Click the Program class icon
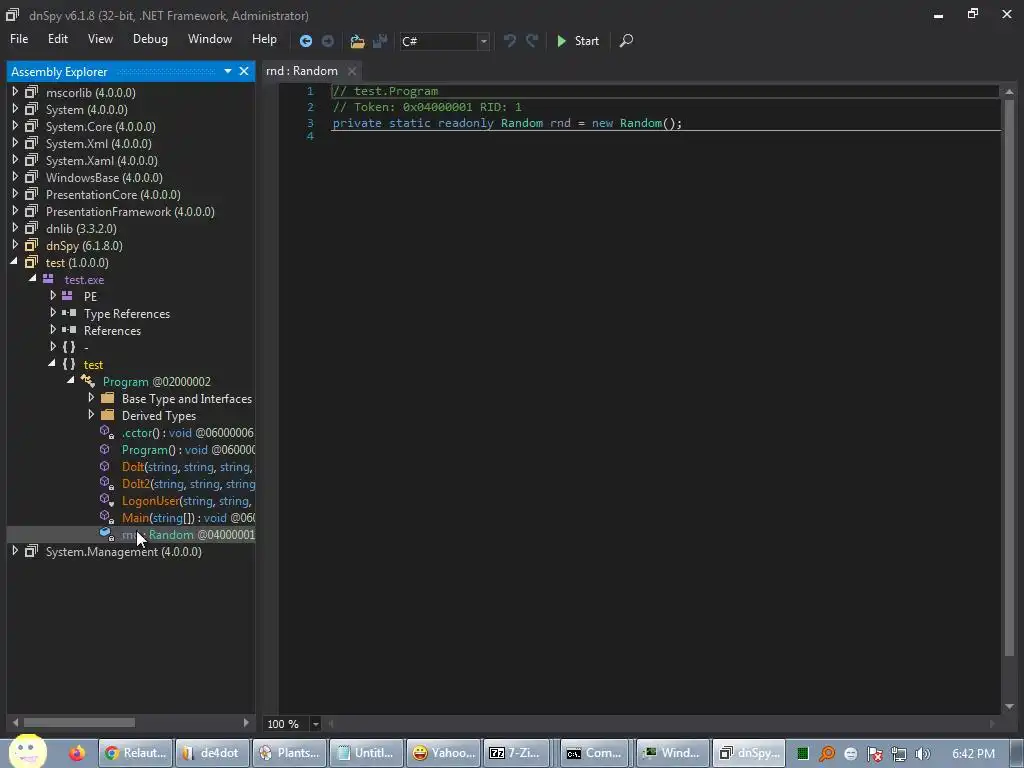The image size is (1024, 768). click(88, 381)
